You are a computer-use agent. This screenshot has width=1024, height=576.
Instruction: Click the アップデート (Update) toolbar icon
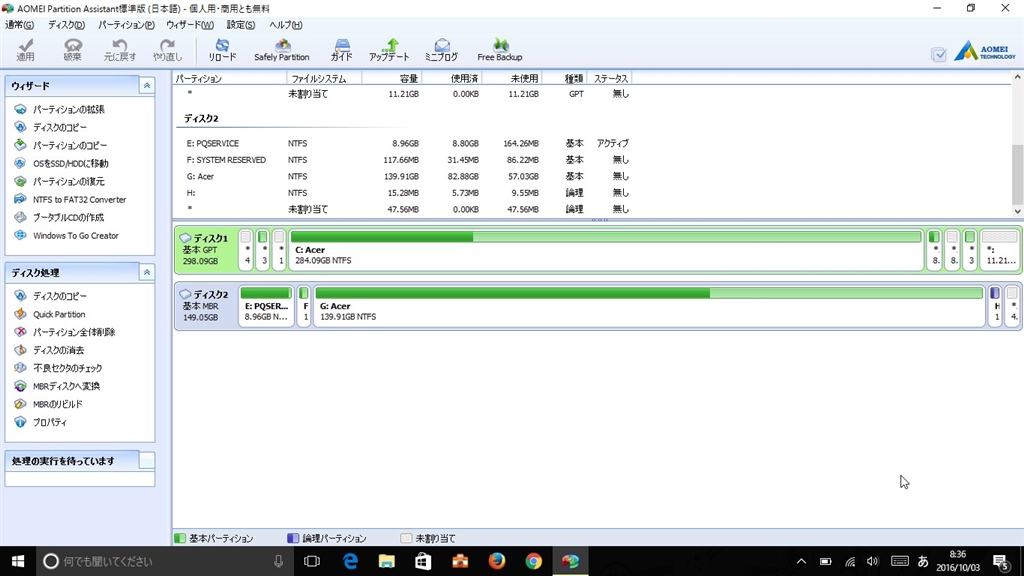point(389,50)
